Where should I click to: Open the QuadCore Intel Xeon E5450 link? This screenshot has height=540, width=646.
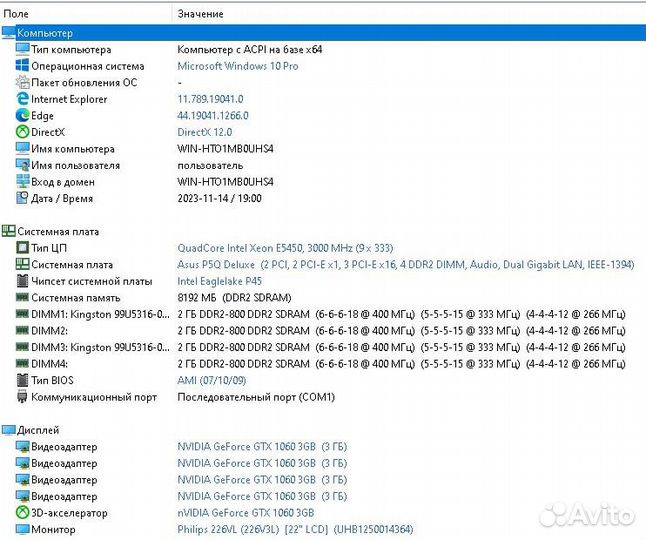coord(285,248)
